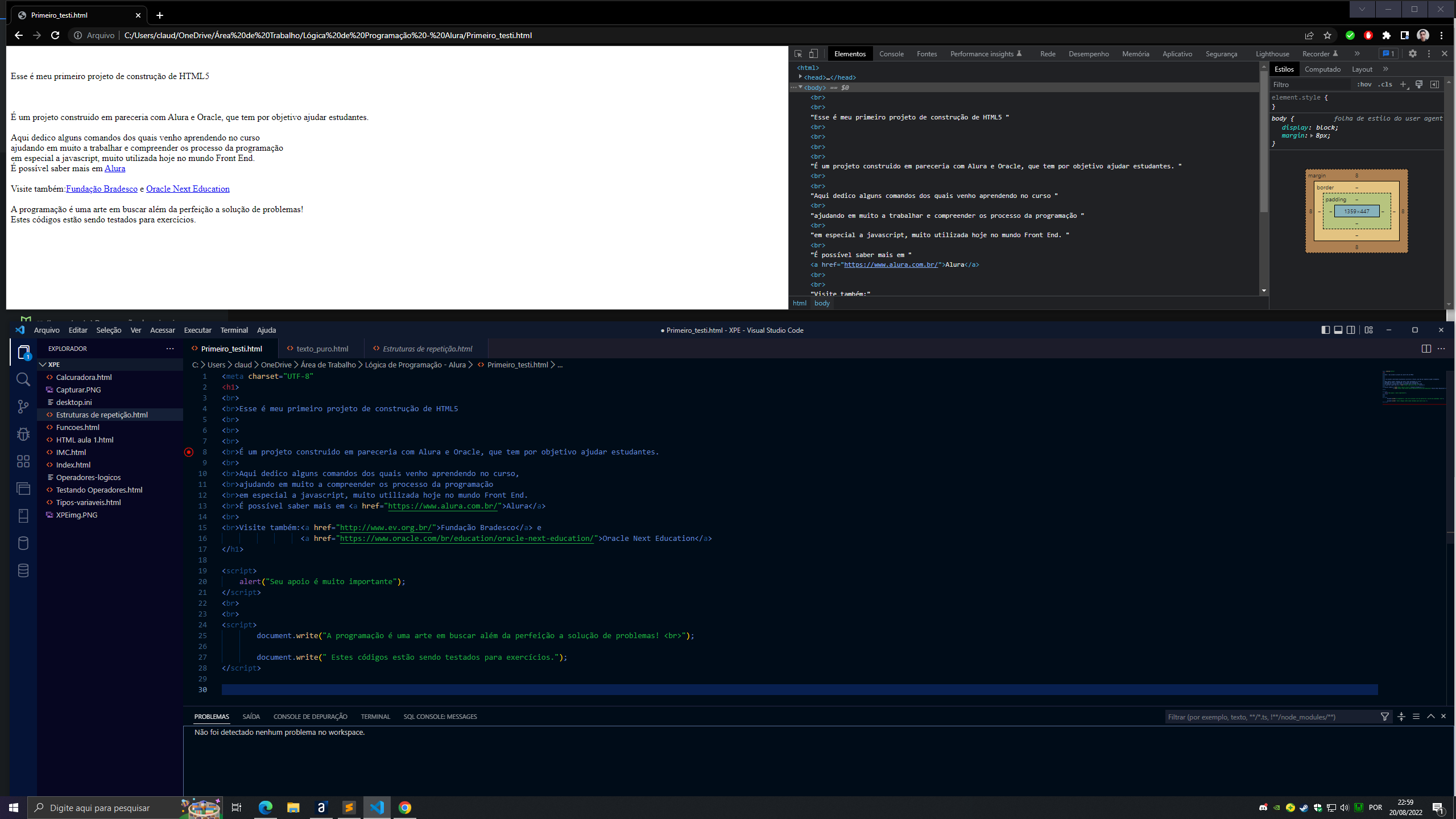Screen dimensions: 1456x819
Task: Open Chrome tab search dropdown arrow
Action: 1362,9
